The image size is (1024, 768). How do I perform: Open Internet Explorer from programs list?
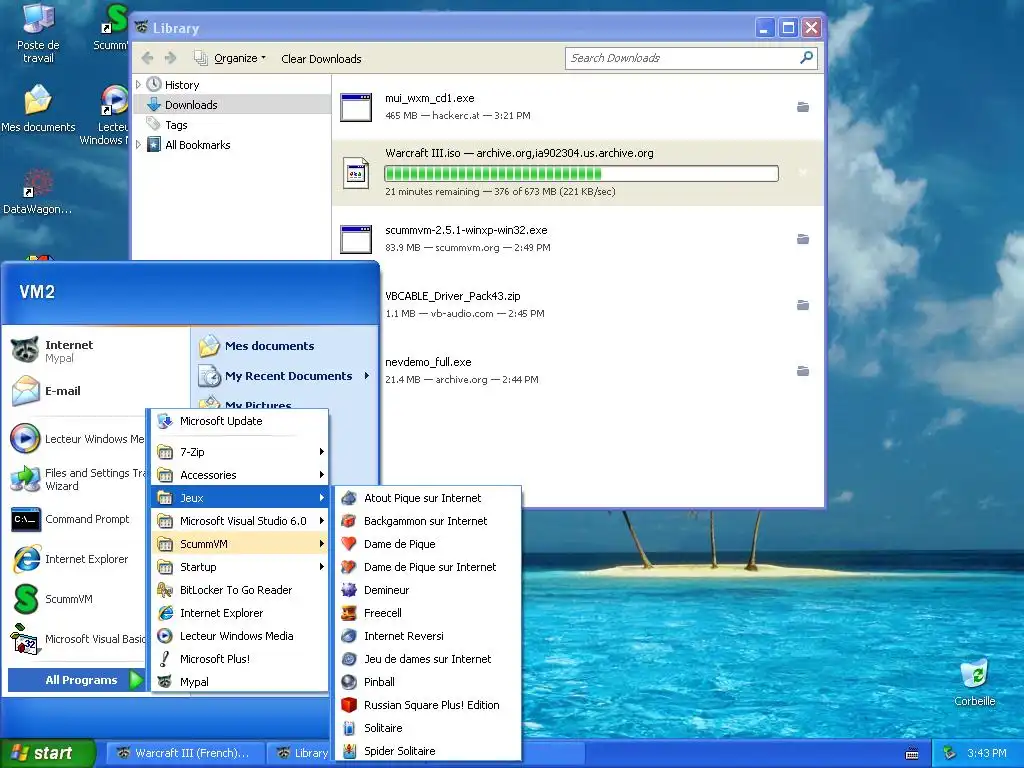(x=240, y=613)
